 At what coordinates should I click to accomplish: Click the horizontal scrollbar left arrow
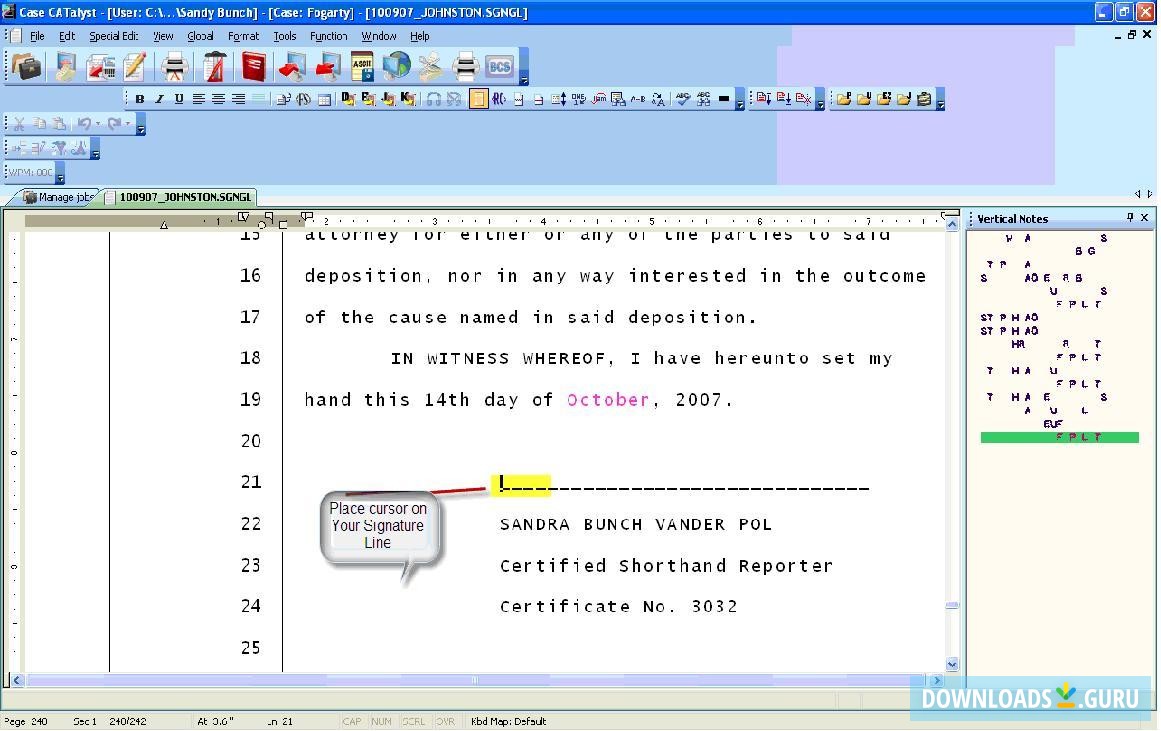click(16, 680)
